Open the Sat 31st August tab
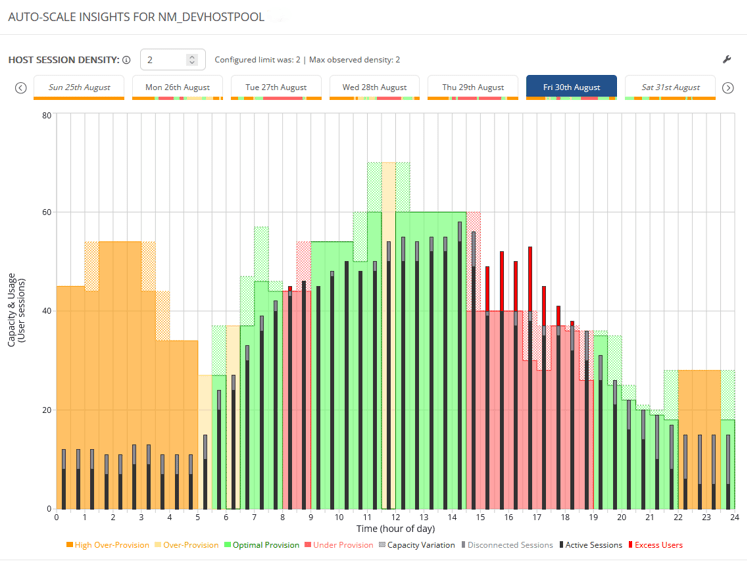The height and width of the screenshot is (561, 747). pos(671,87)
